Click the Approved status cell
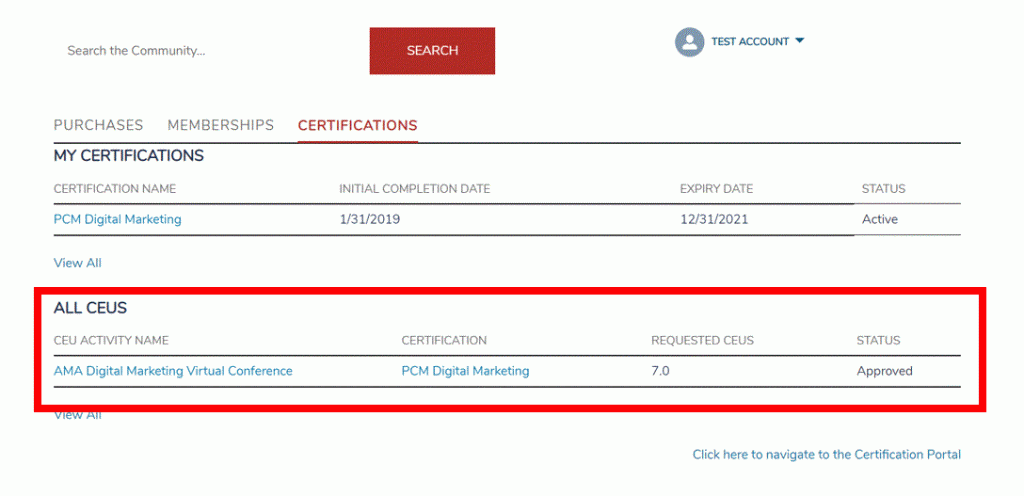Viewport: 1024px width, 496px height. pyautogui.click(x=884, y=371)
